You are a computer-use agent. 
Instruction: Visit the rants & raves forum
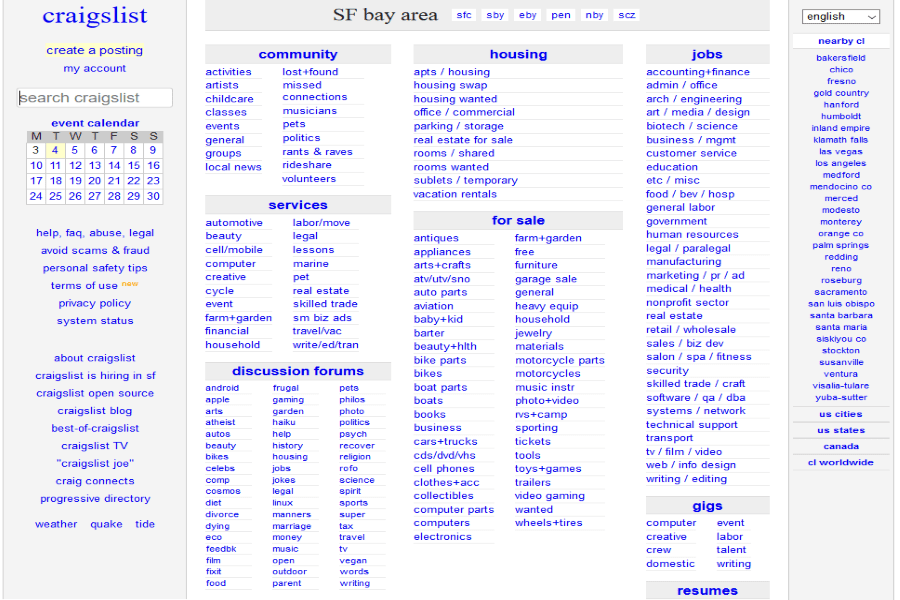point(318,150)
